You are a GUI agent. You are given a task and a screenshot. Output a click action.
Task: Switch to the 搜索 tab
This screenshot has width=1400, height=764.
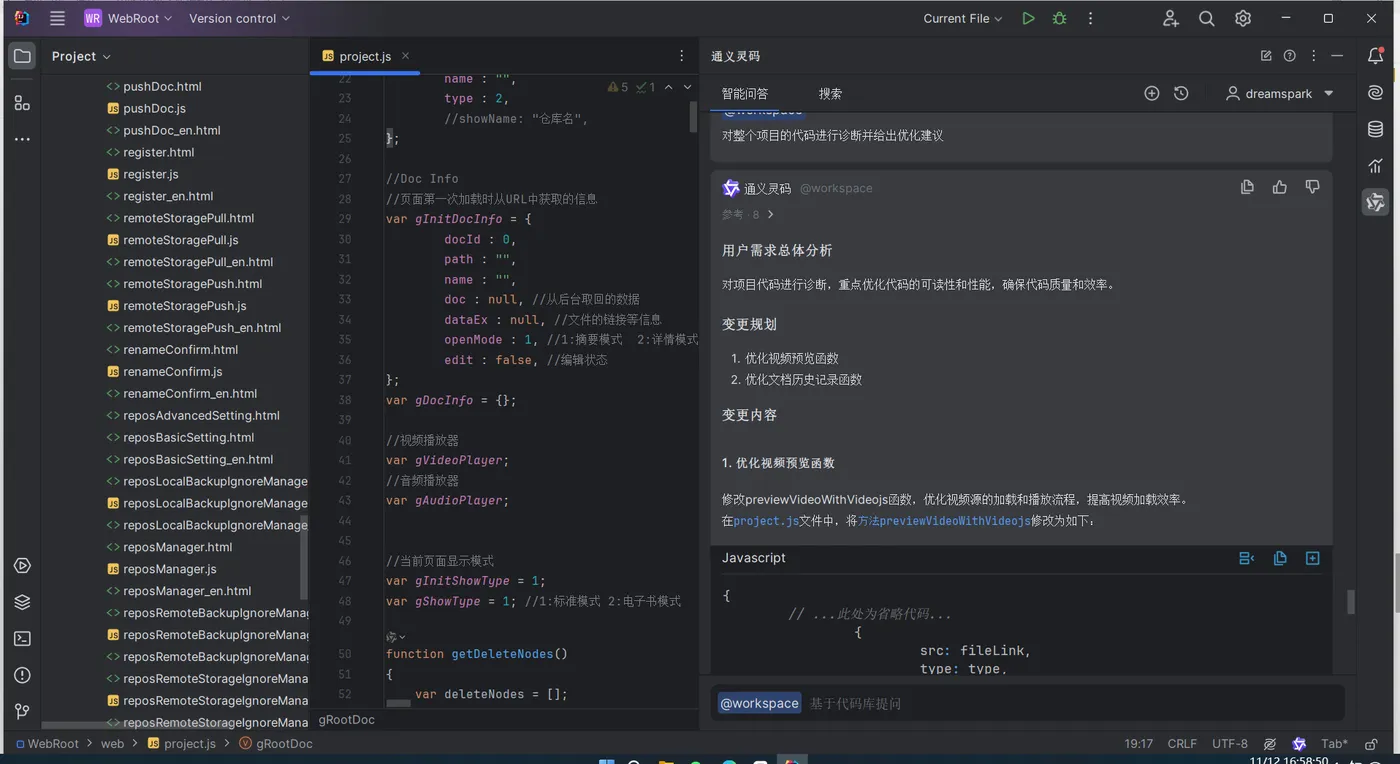pos(830,93)
